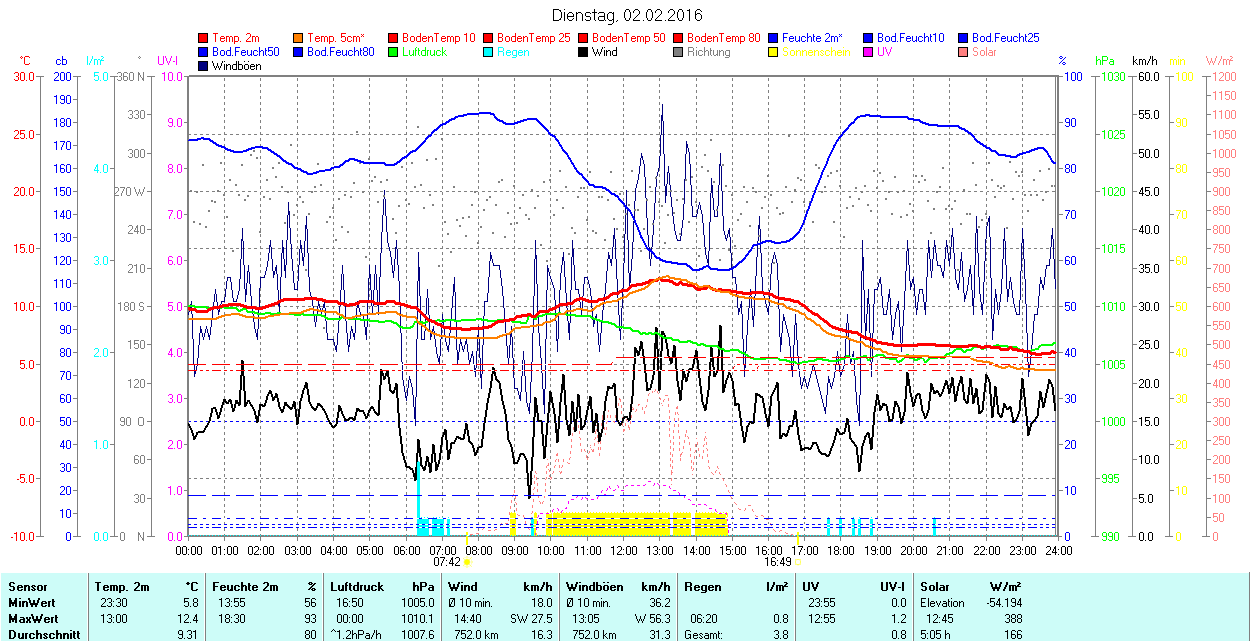Click the Durchschnitt row label
Viewport: 1250px width, 641px height.
(x=39, y=634)
